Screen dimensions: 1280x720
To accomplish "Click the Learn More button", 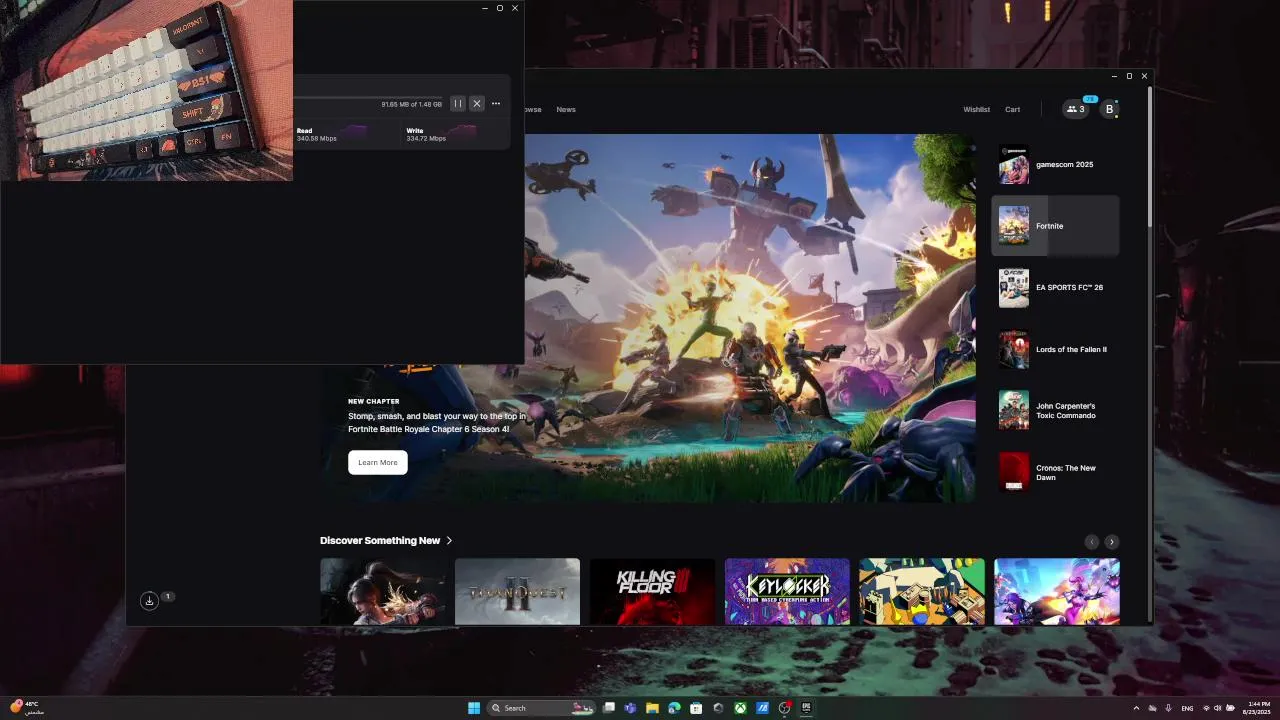I will click(378, 462).
